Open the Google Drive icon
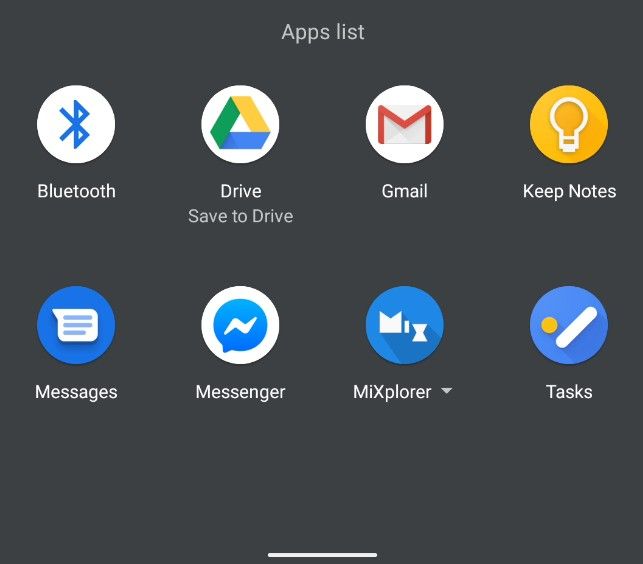Viewport: 643px width, 564px height. click(x=240, y=124)
